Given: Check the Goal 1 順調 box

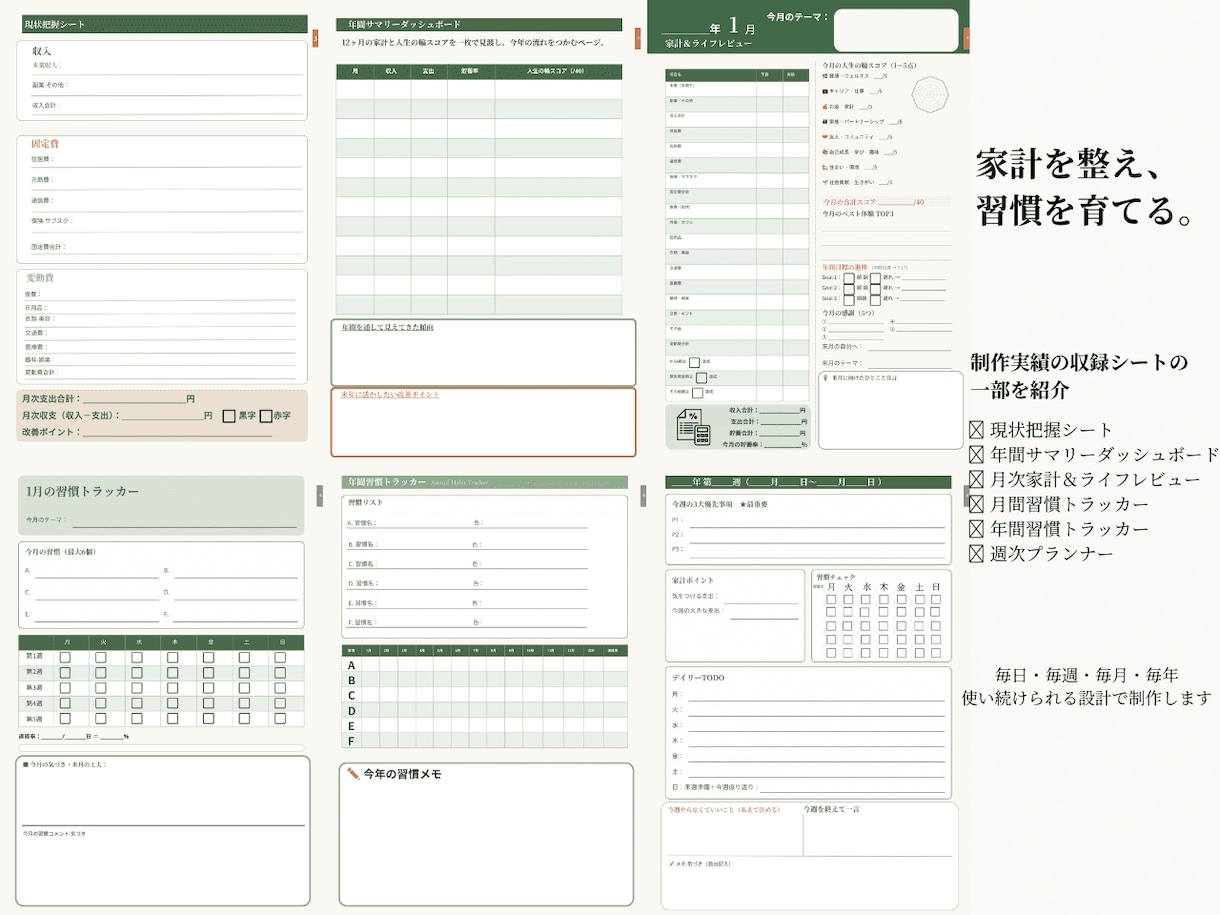Looking at the screenshot, I should [849, 276].
